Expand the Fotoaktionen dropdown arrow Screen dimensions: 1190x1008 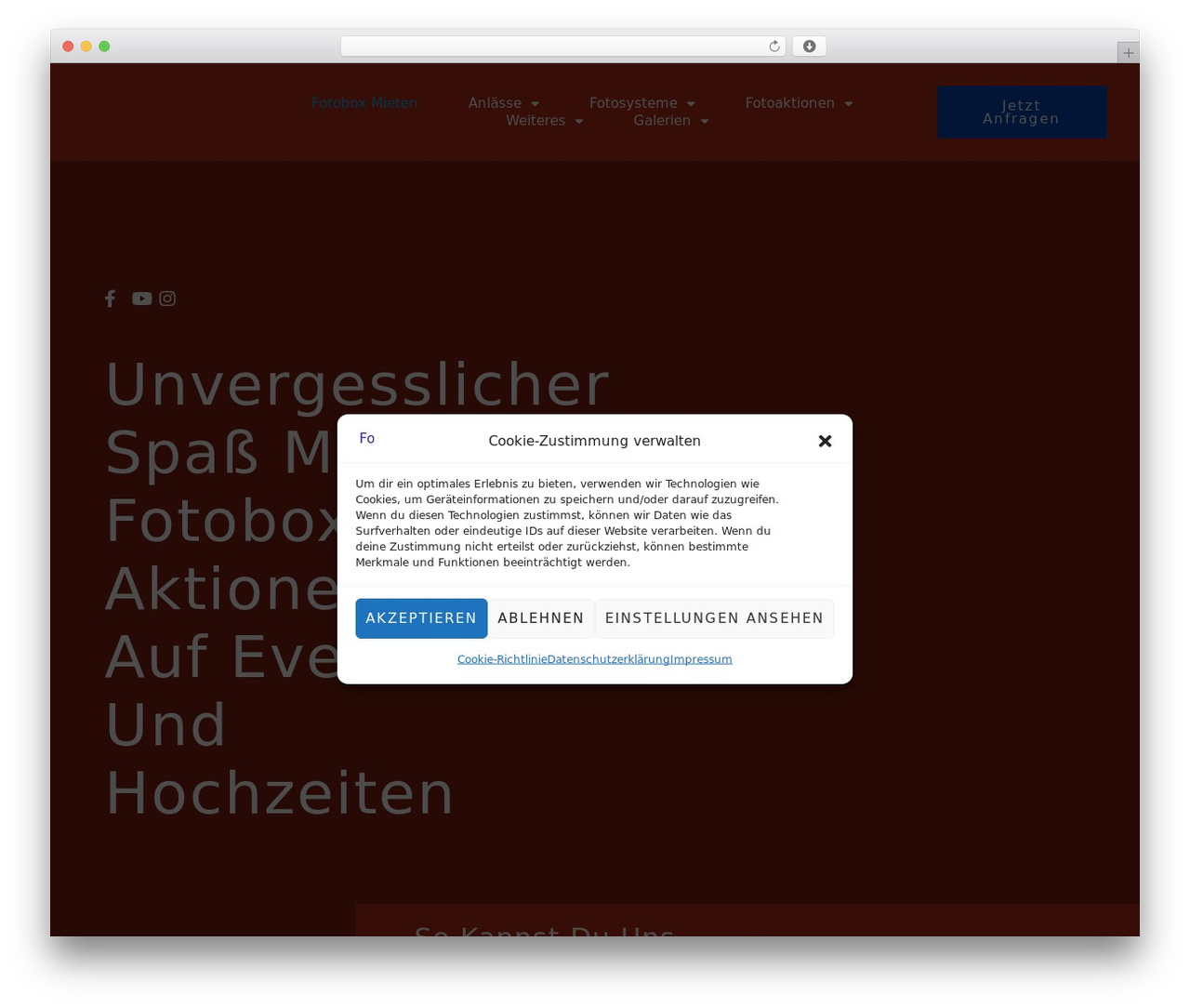click(848, 104)
